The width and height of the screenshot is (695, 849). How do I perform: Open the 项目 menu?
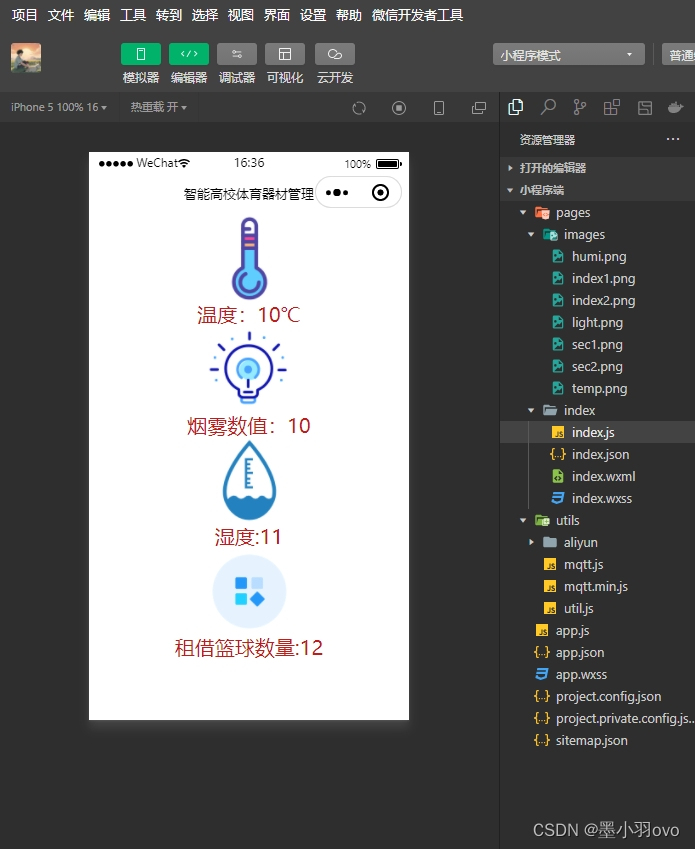pyautogui.click(x=24, y=15)
